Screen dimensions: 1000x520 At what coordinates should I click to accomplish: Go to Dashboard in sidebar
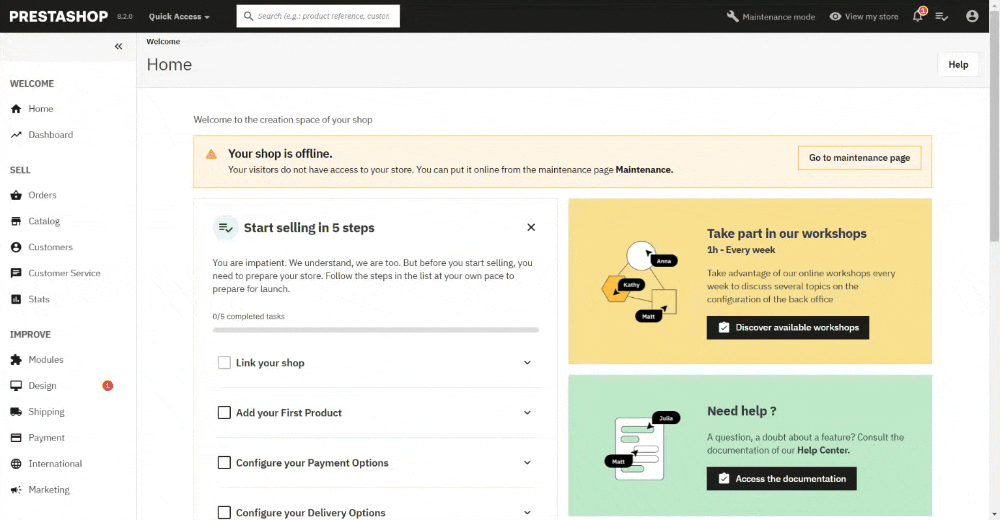pos(50,135)
